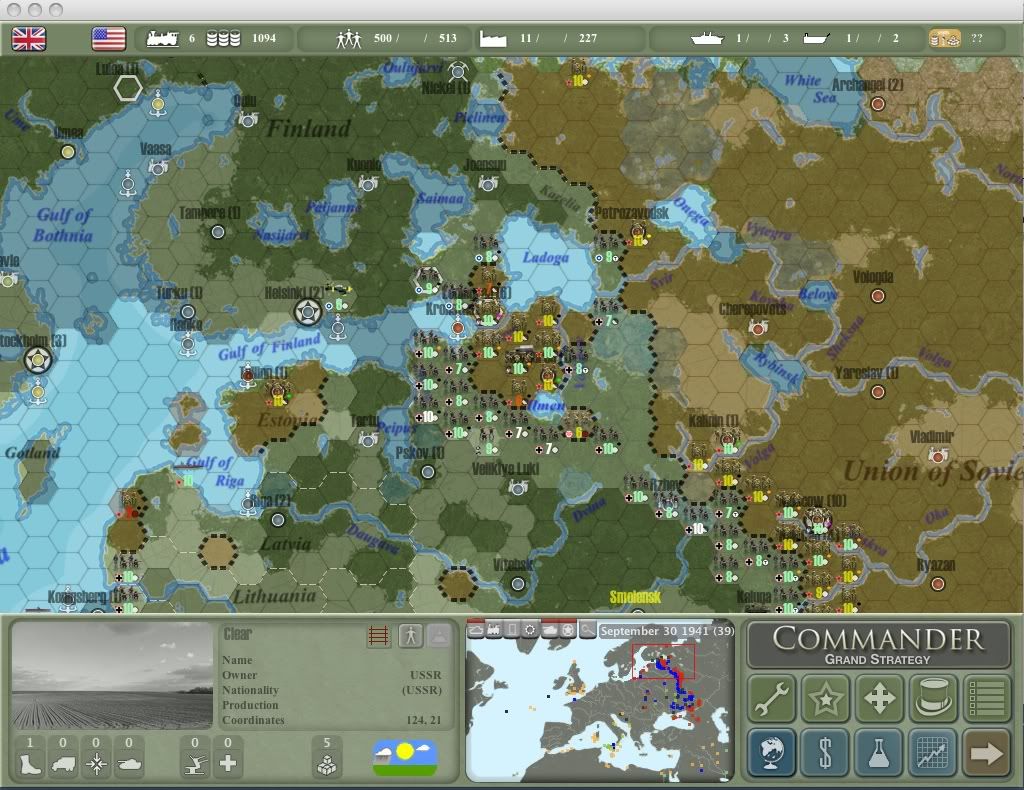Screen dimensions: 1024x790
Task: Click the wrench options button
Action: pos(772,699)
